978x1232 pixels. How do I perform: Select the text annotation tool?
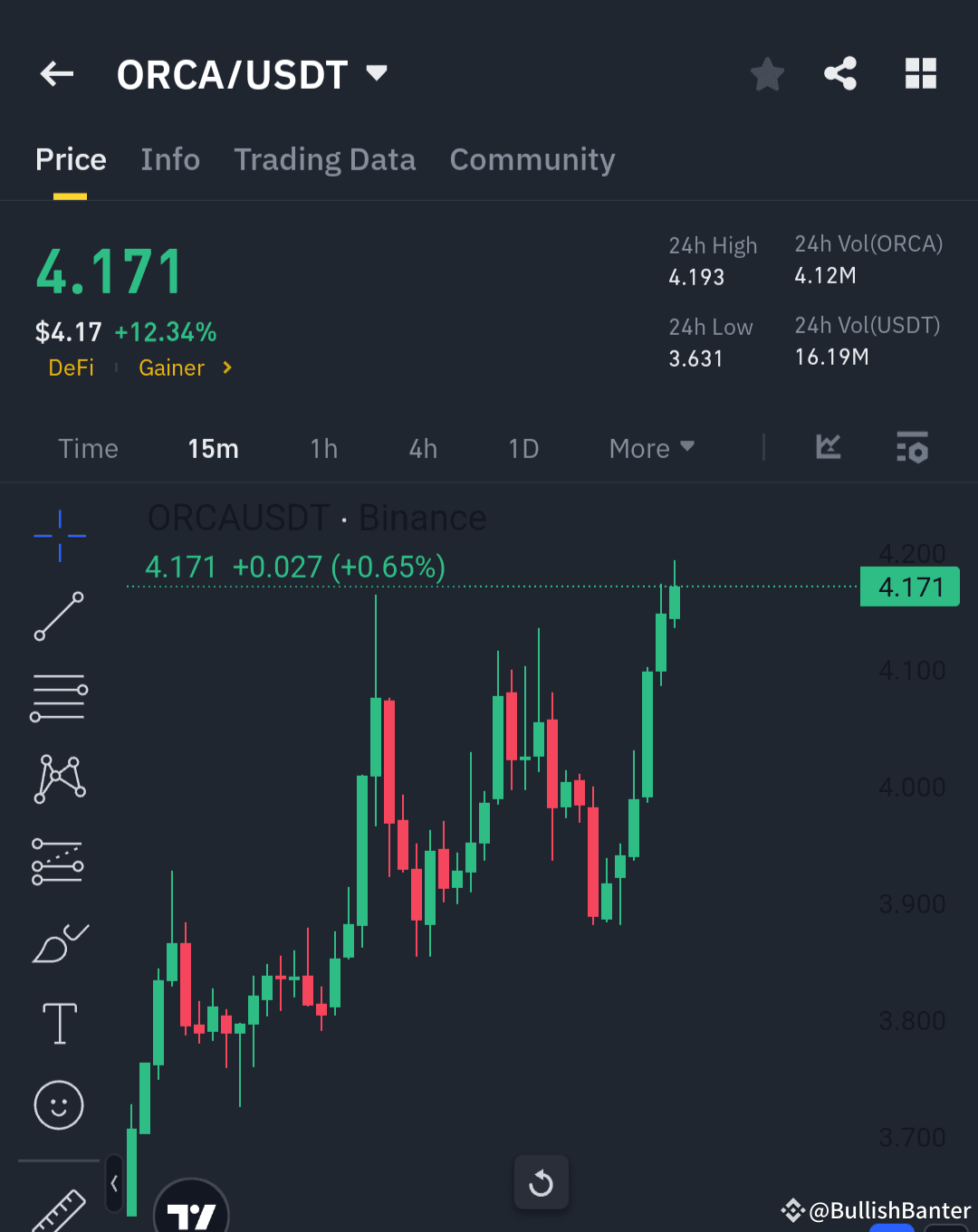coord(58,1023)
